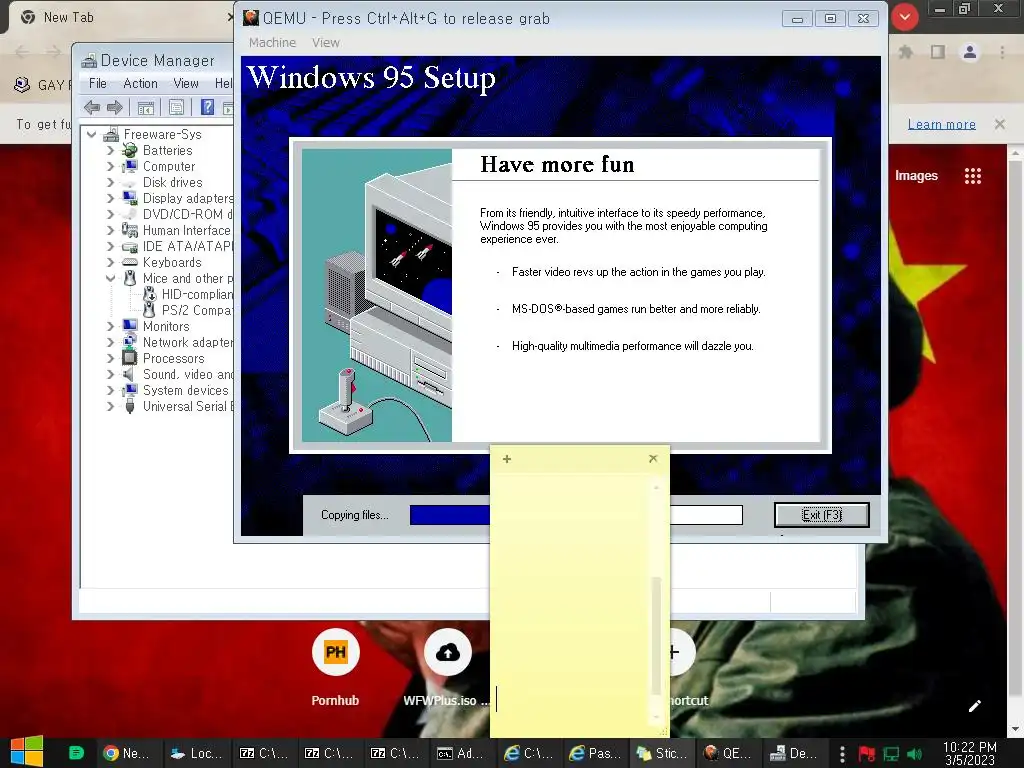Screen dimensions: 1024x768
Task: Dismiss the Chrome info bar with X
Action: coord(999,124)
